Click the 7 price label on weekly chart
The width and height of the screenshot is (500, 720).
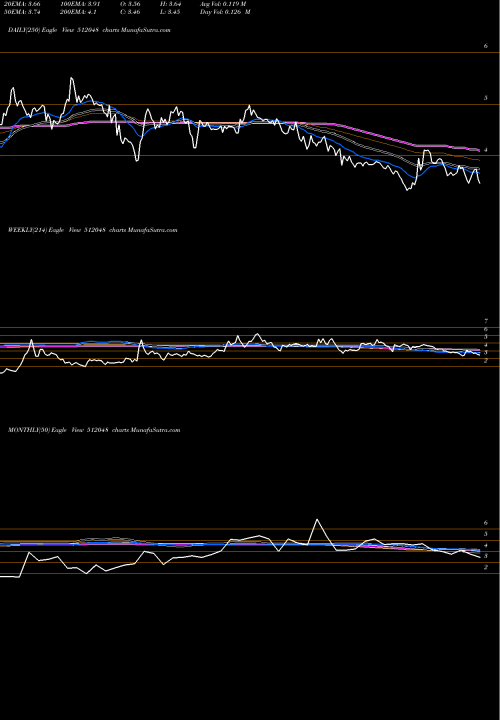(485, 321)
